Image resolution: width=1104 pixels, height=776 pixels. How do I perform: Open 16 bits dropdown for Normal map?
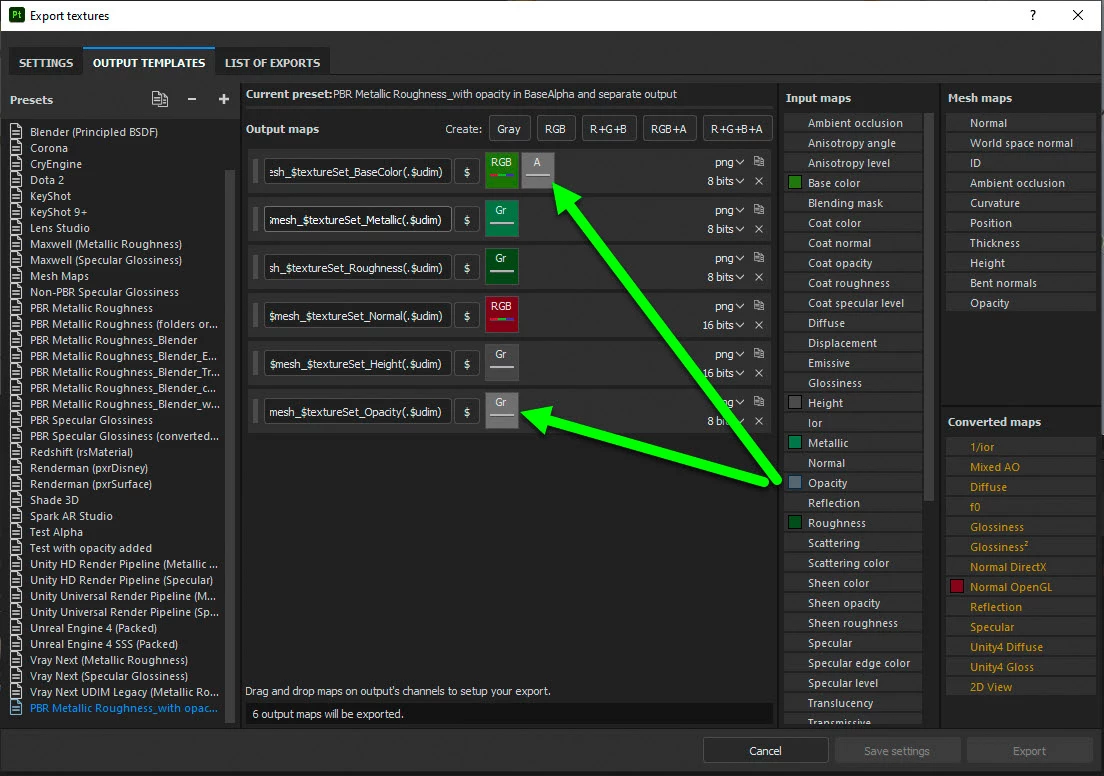tap(723, 325)
